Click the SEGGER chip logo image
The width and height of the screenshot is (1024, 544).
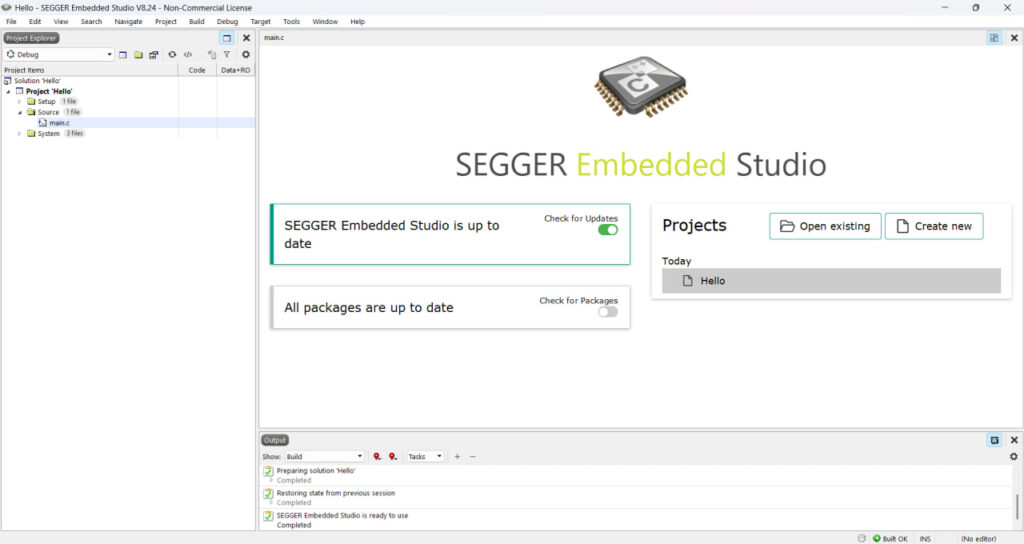(641, 86)
